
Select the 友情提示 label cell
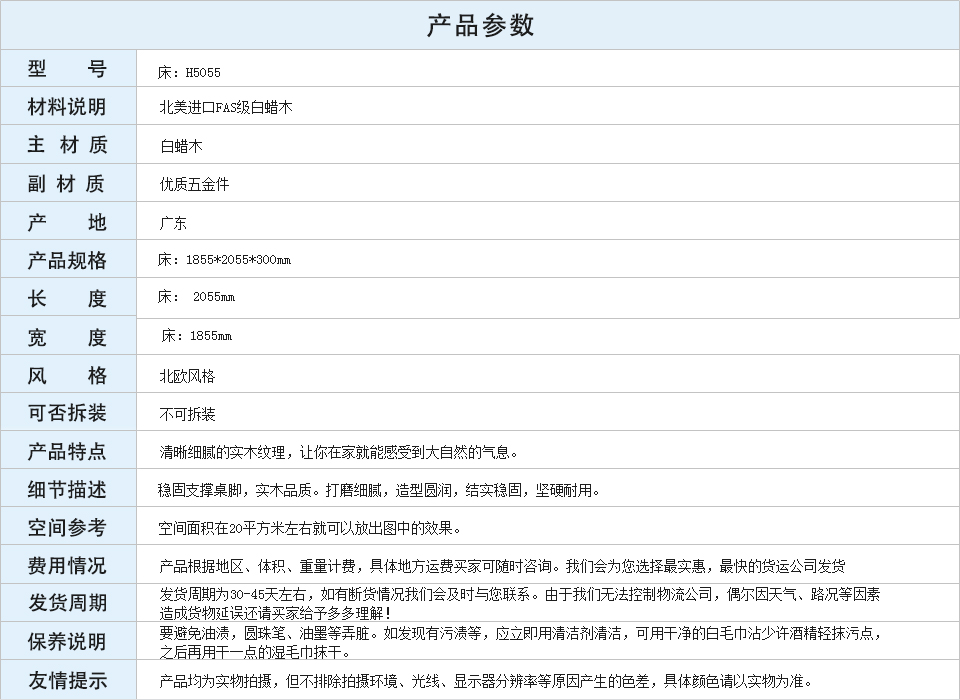67,680
